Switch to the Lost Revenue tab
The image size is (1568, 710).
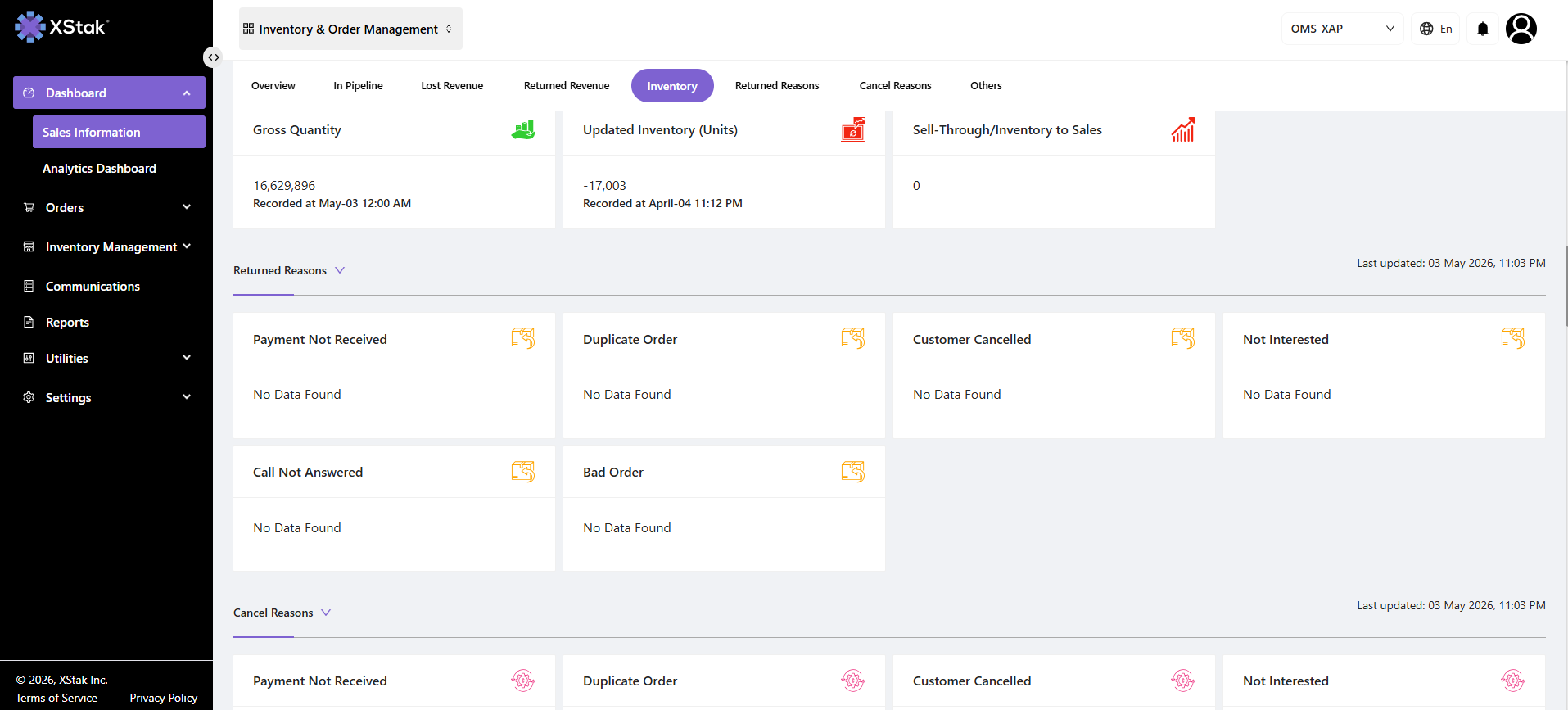point(452,86)
